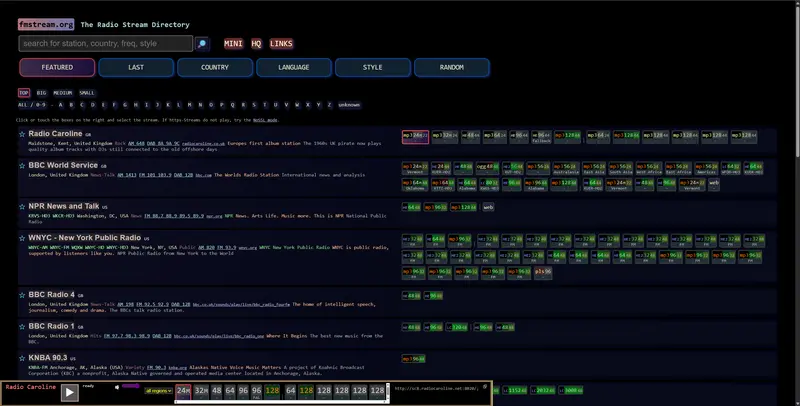Filter by SMALL station size
This screenshot has height=406, width=800.
pos(87,93)
